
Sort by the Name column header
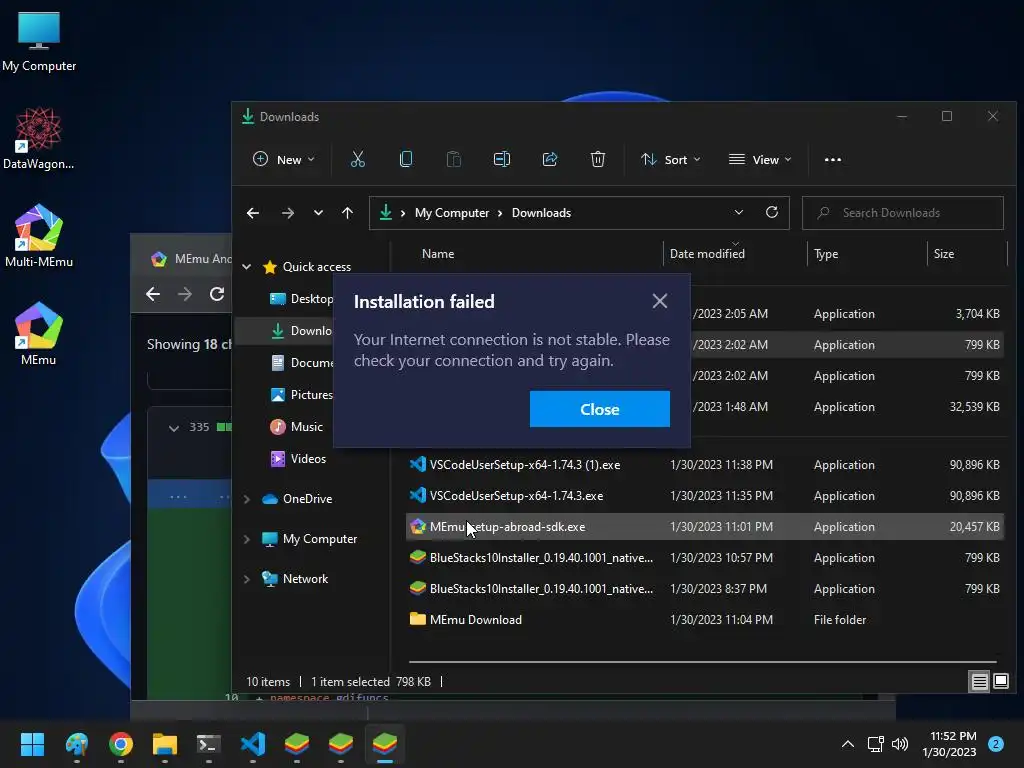(x=438, y=254)
